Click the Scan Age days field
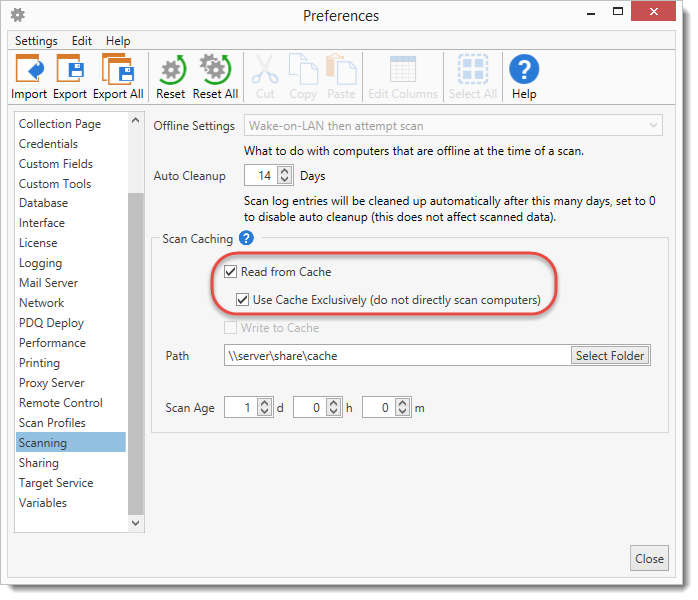 [x=241, y=407]
